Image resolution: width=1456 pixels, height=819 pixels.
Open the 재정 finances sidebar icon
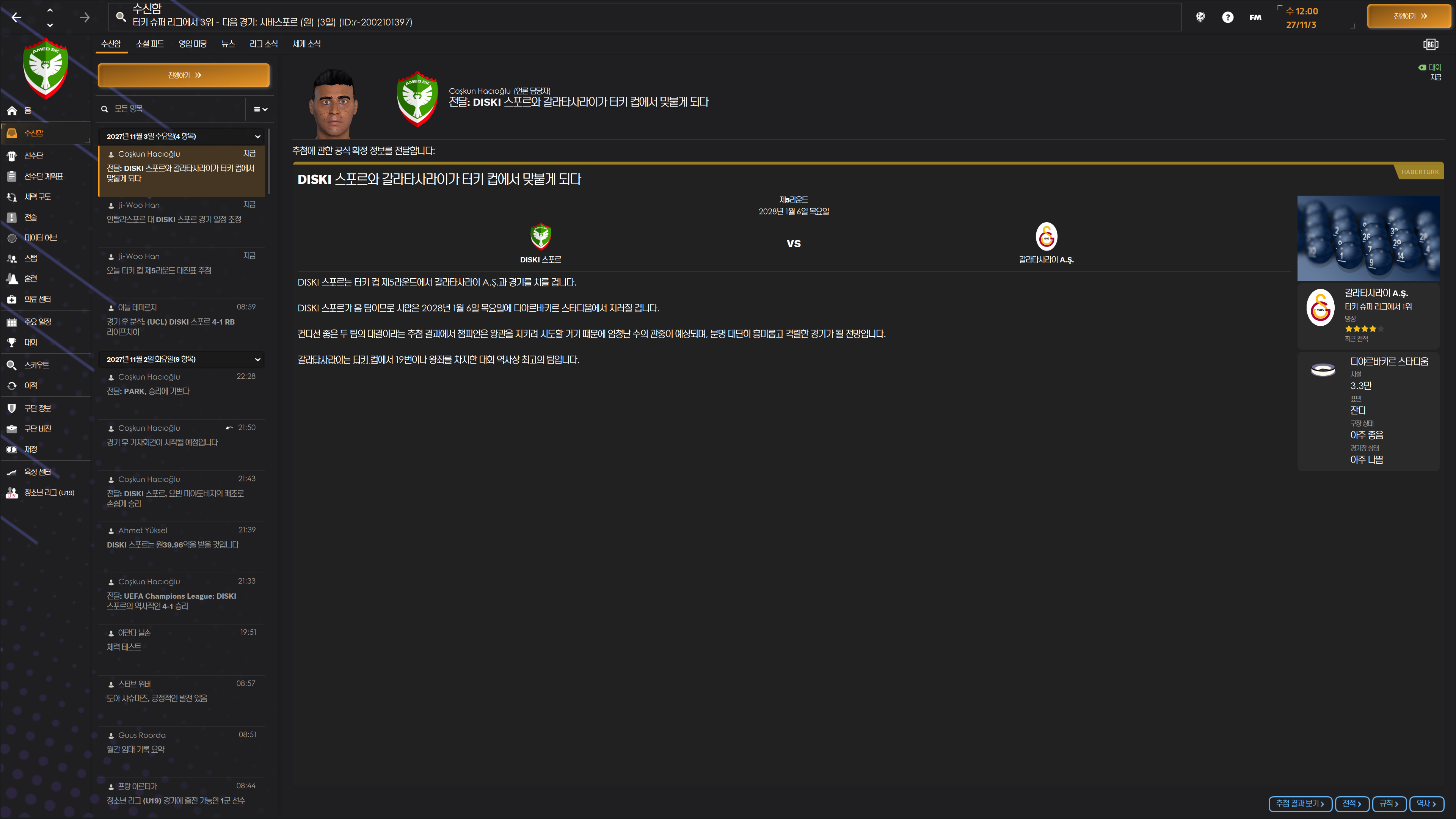pyautogui.click(x=12, y=449)
